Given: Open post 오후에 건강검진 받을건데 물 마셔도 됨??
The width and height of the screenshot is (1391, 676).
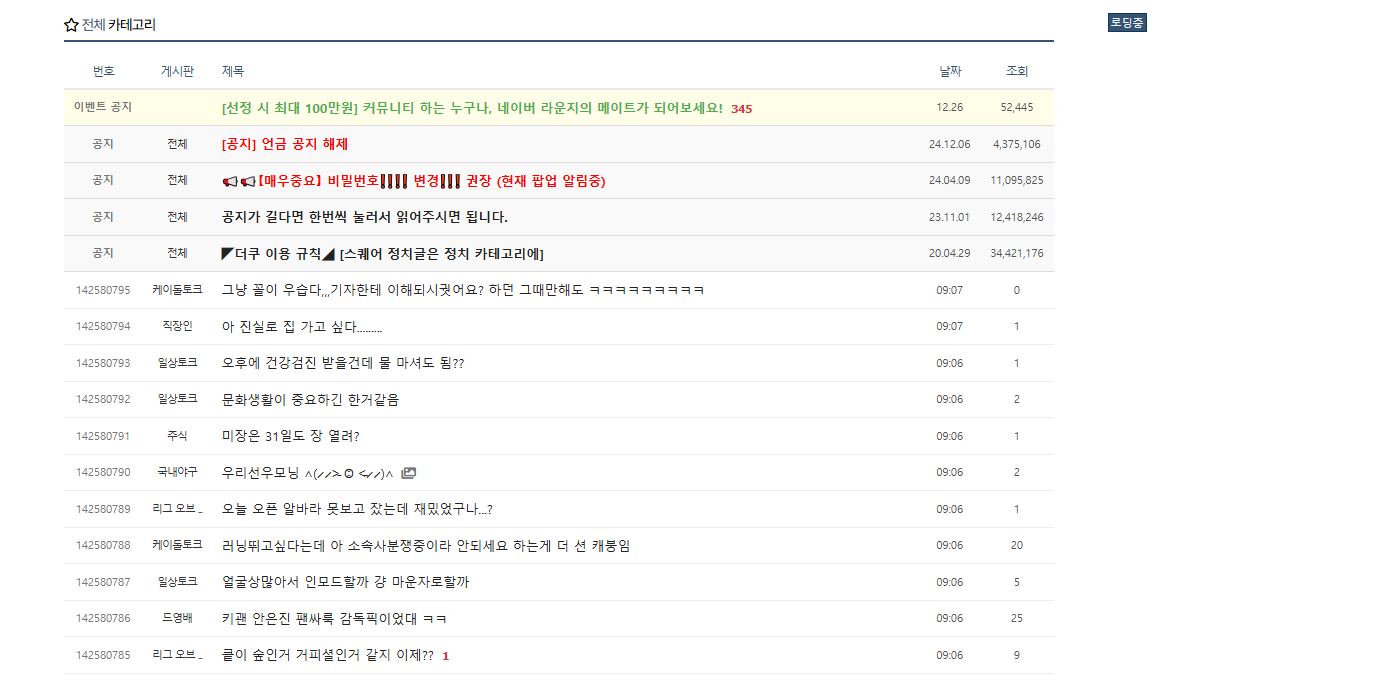Looking at the screenshot, I should [x=342, y=363].
